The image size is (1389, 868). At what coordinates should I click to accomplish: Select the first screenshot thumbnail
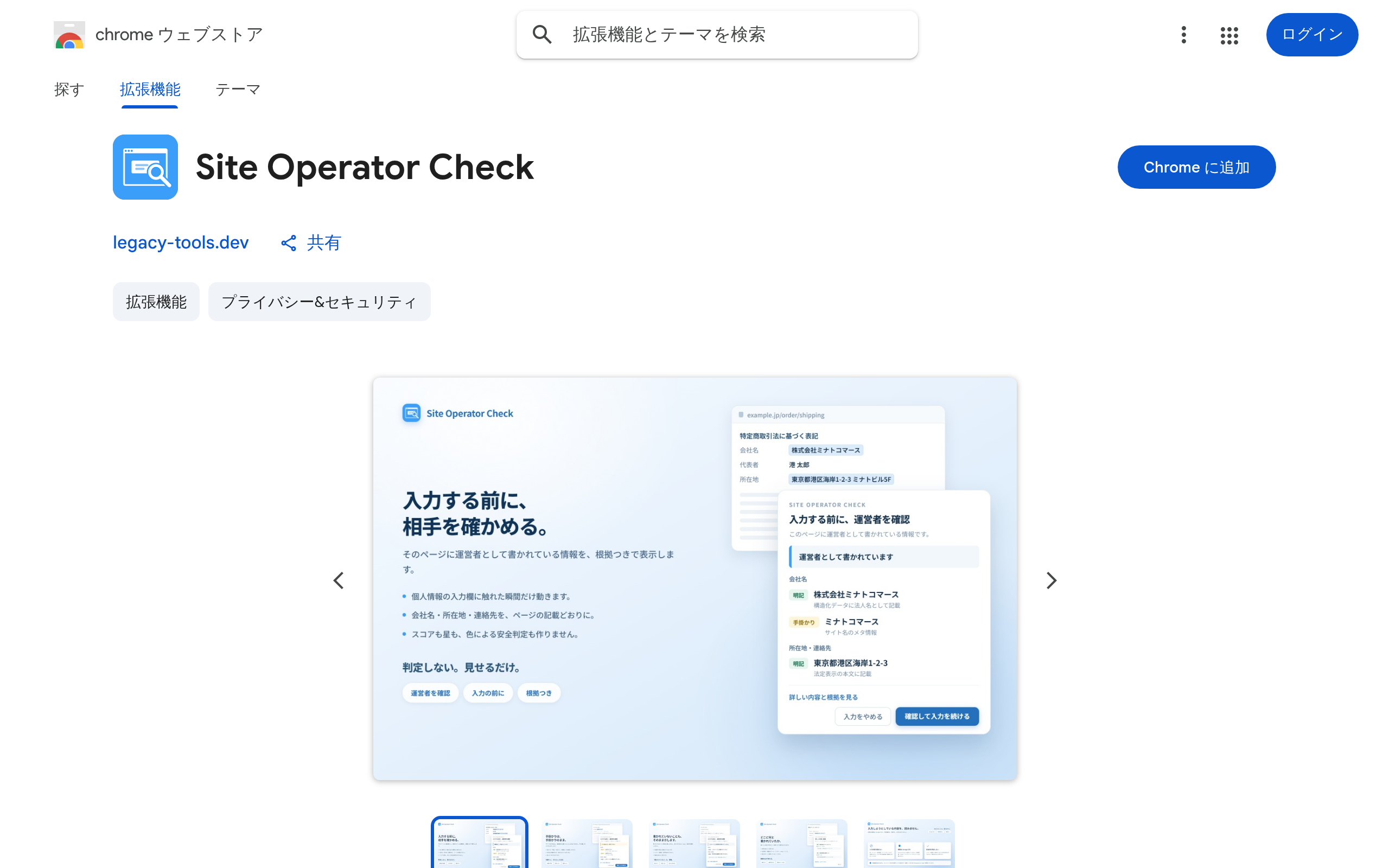(x=479, y=843)
